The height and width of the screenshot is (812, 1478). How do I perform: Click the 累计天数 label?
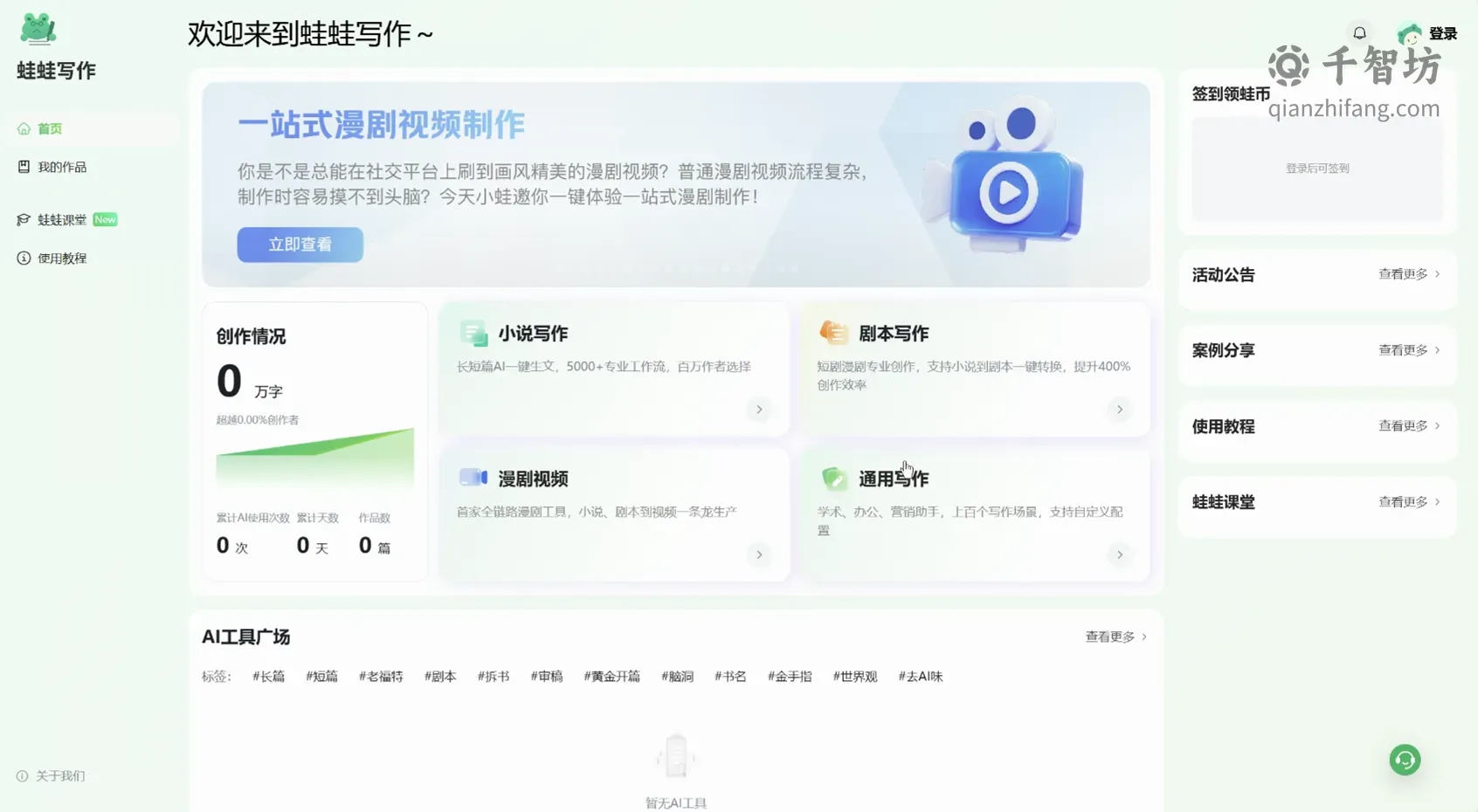pyautogui.click(x=317, y=518)
